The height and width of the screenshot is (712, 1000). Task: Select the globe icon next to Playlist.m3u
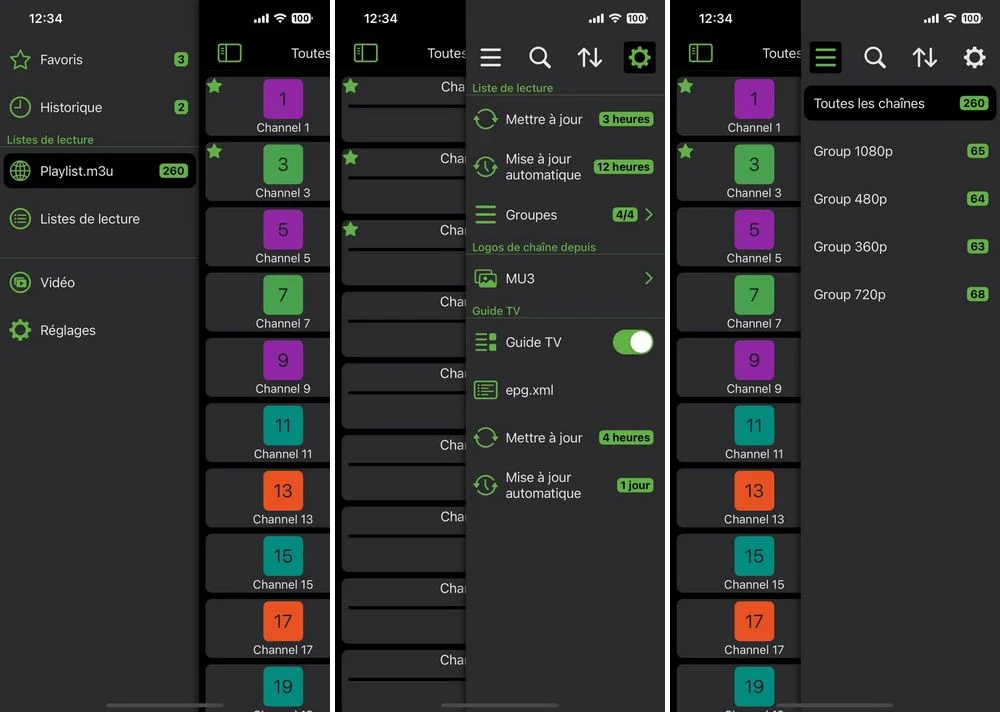point(22,170)
